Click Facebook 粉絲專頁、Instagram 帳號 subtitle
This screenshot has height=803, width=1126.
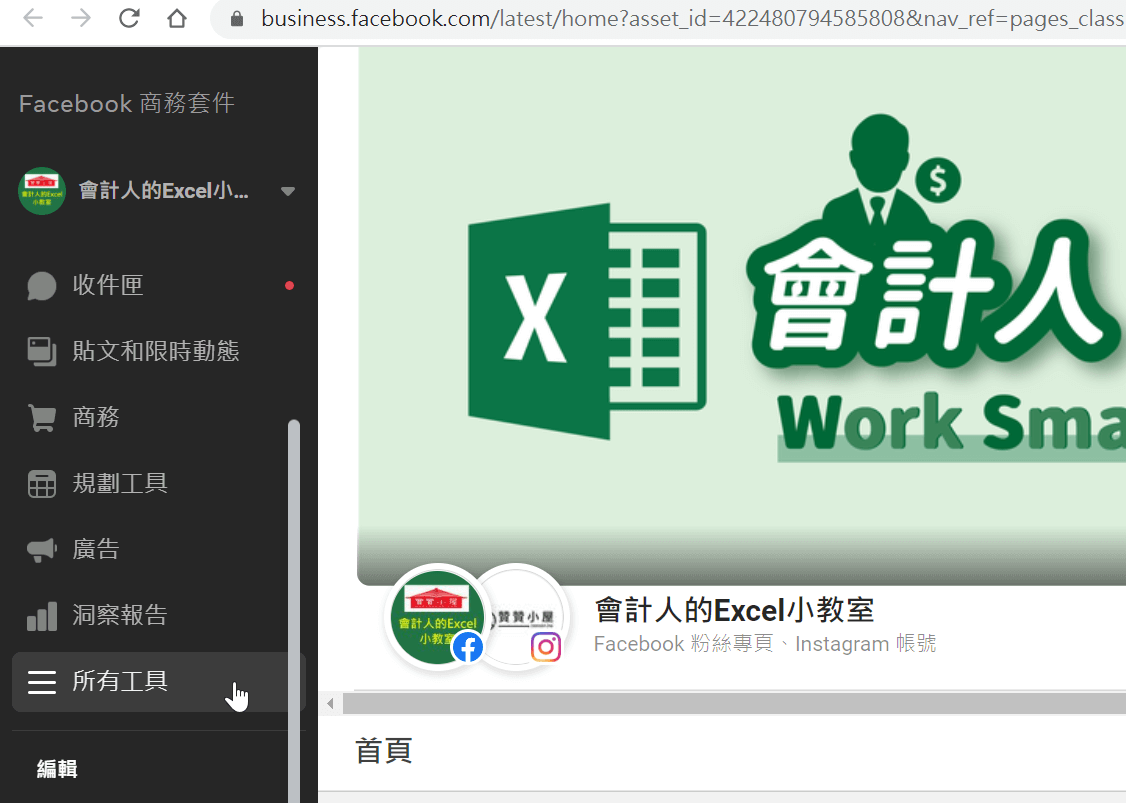pyautogui.click(x=765, y=644)
